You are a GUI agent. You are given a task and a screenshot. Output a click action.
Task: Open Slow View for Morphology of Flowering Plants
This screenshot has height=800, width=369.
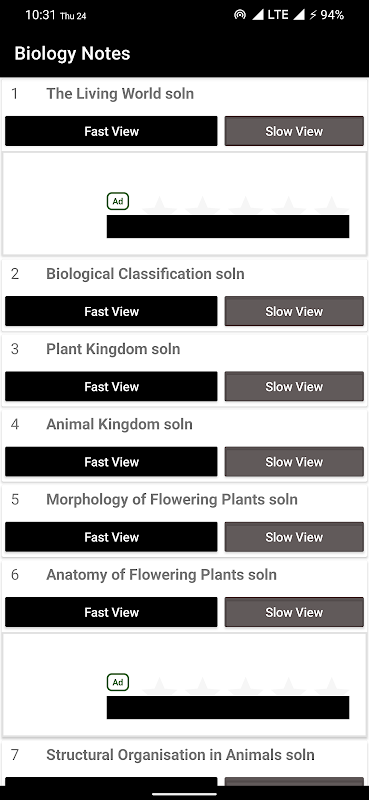coord(294,537)
